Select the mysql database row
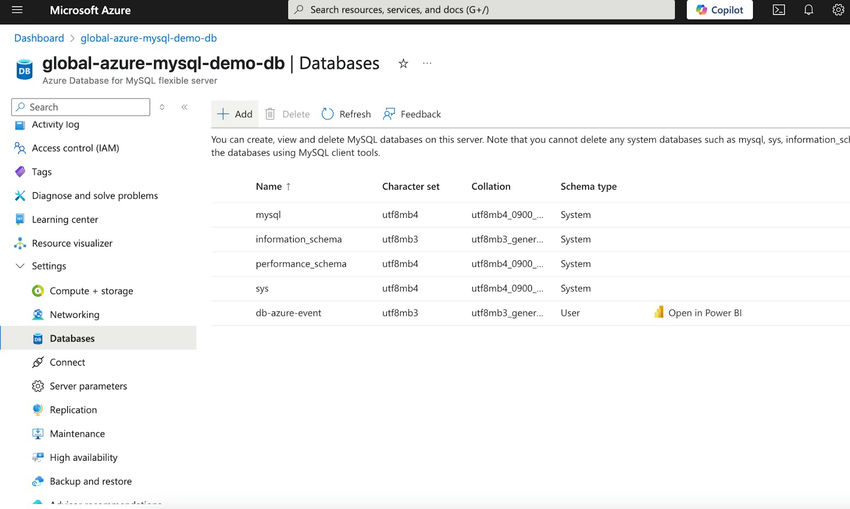The width and height of the screenshot is (850, 509). [x=530, y=215]
